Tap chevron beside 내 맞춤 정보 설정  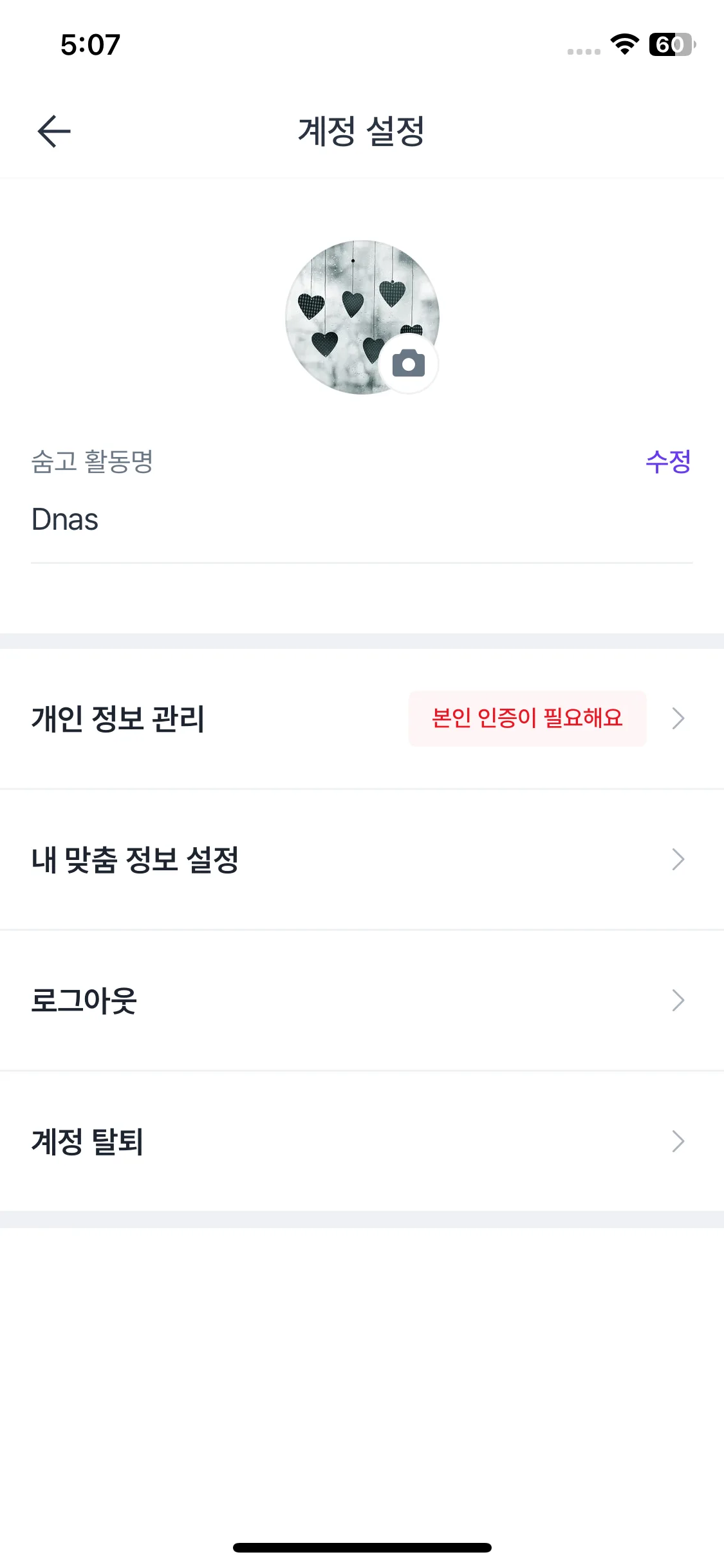678,859
